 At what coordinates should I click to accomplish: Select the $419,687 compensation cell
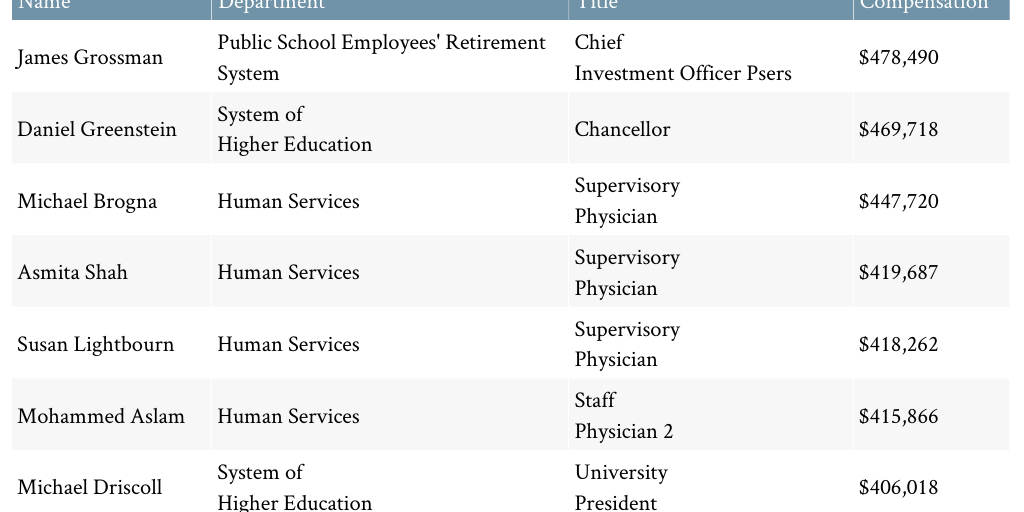(898, 273)
